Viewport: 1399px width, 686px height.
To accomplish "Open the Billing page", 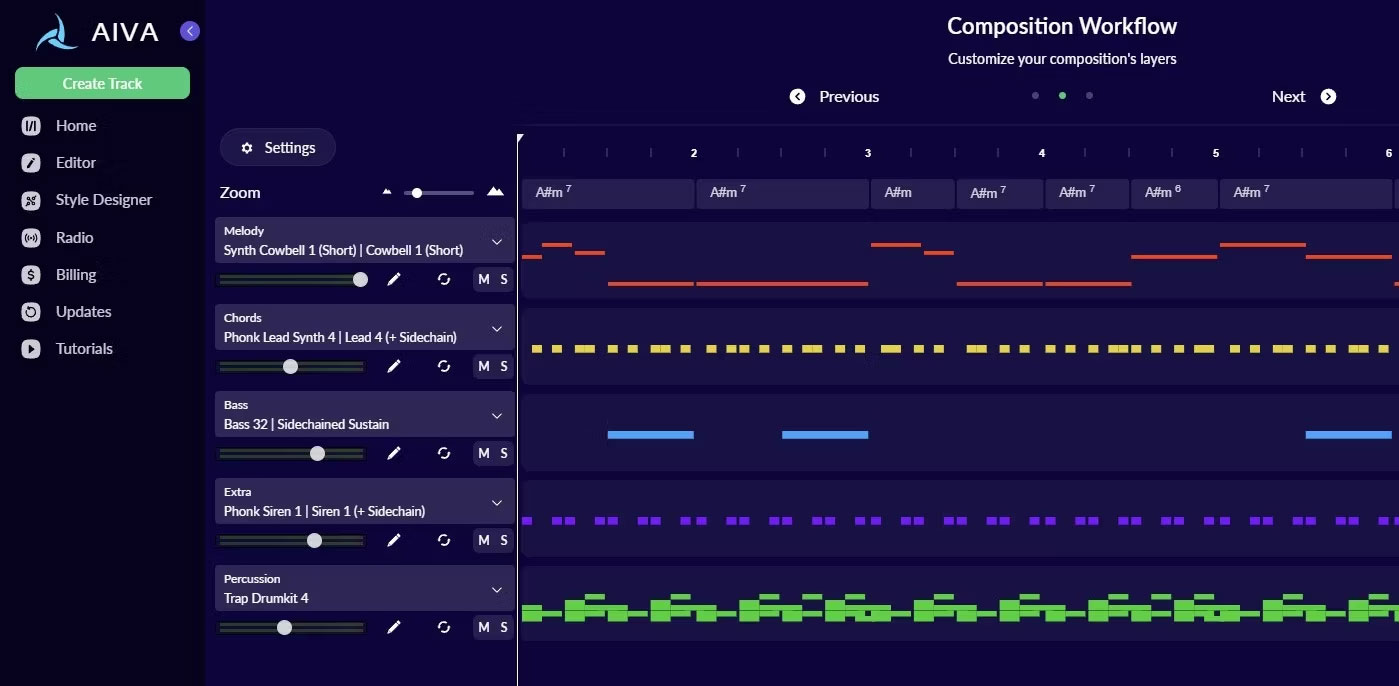I will (x=76, y=274).
